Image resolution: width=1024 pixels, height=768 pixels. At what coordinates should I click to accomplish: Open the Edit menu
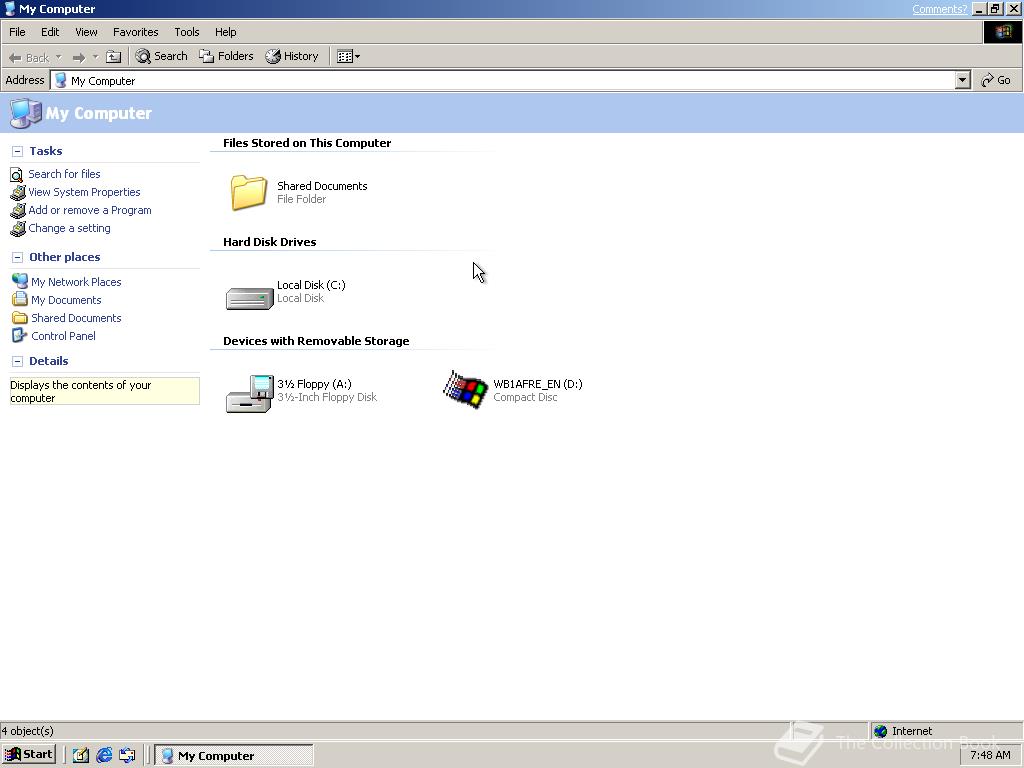click(50, 32)
